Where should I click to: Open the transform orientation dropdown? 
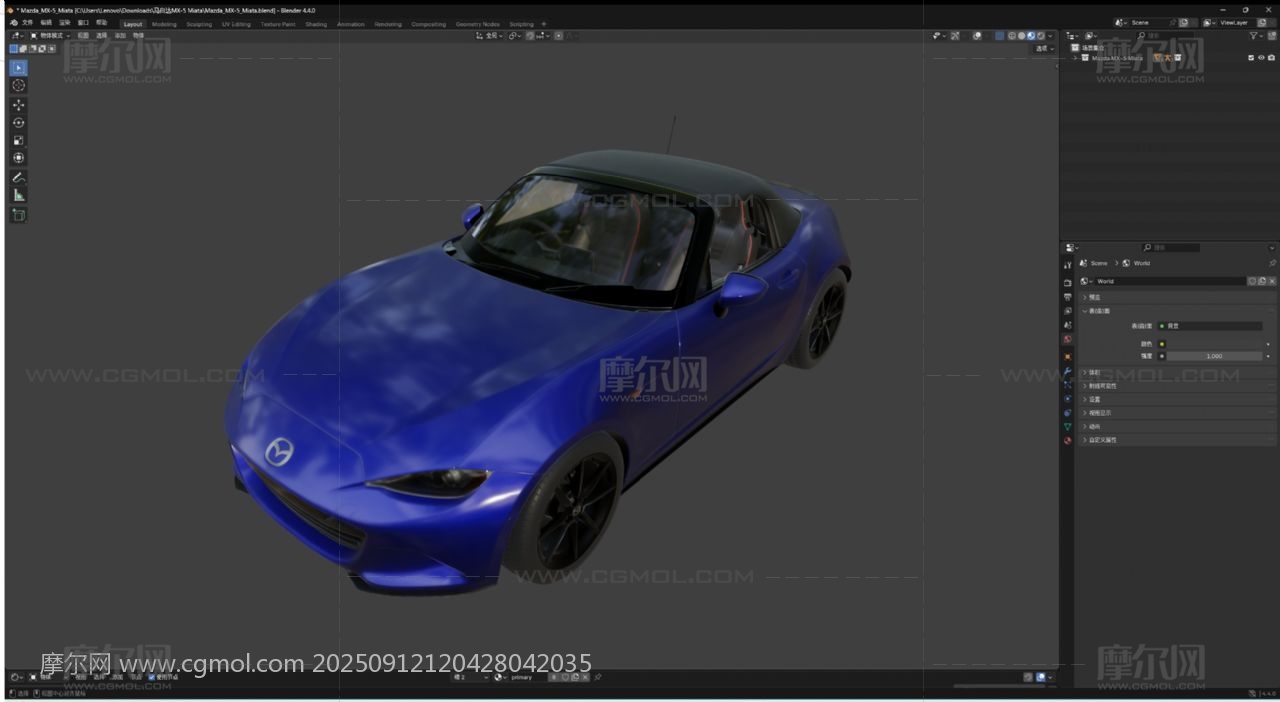click(491, 36)
